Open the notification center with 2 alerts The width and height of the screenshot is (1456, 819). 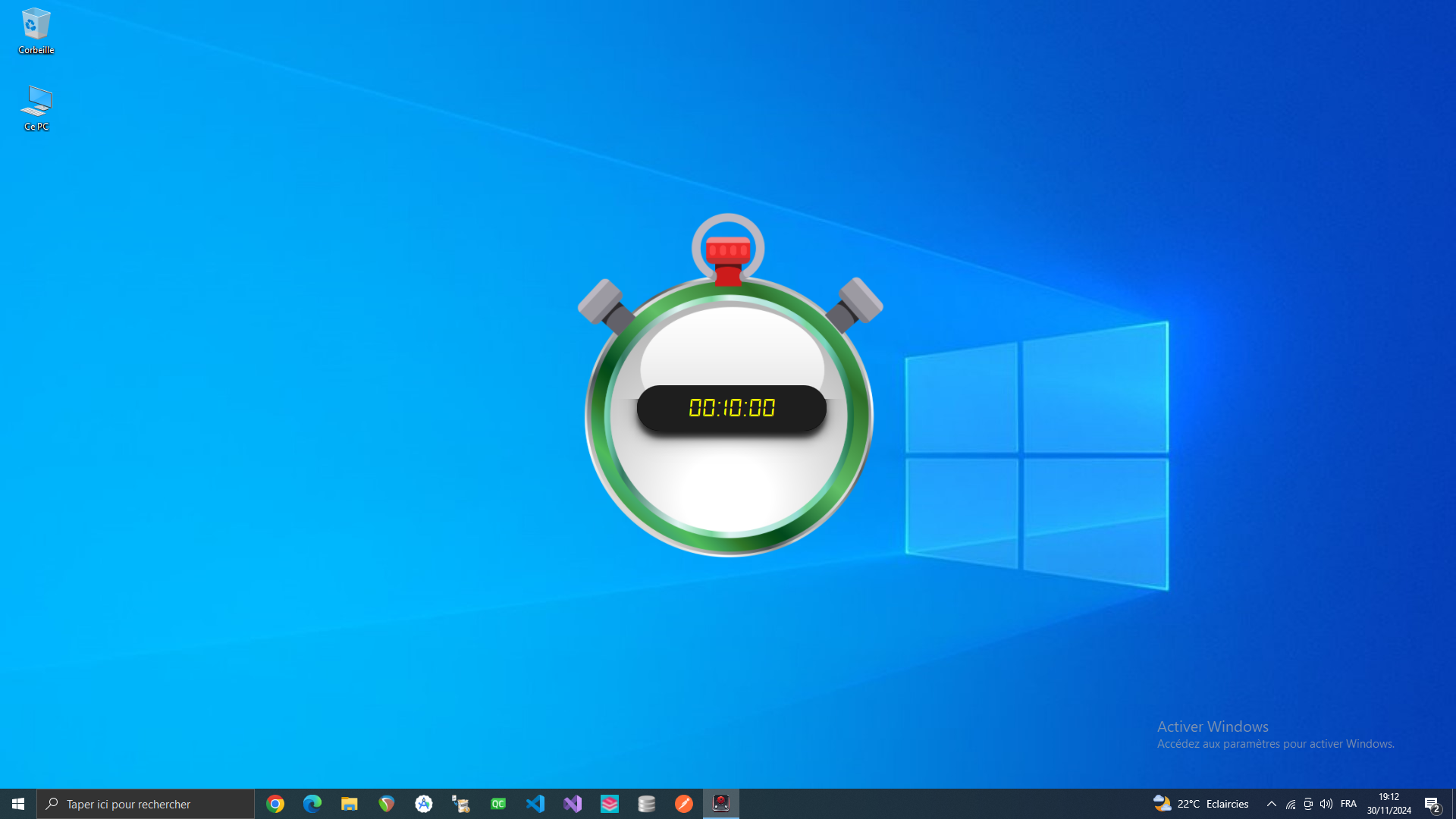pos(1432,804)
